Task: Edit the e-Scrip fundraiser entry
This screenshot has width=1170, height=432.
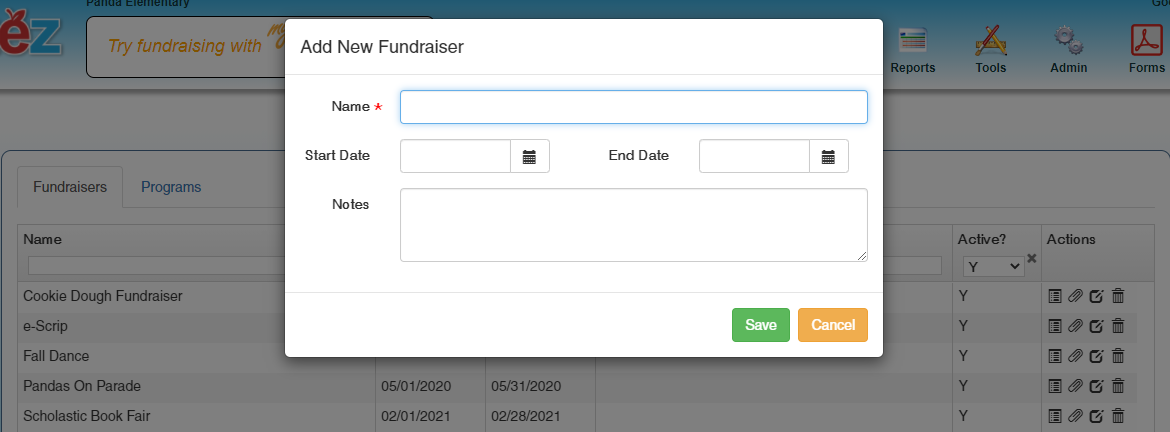Action: pyautogui.click(x=1096, y=326)
